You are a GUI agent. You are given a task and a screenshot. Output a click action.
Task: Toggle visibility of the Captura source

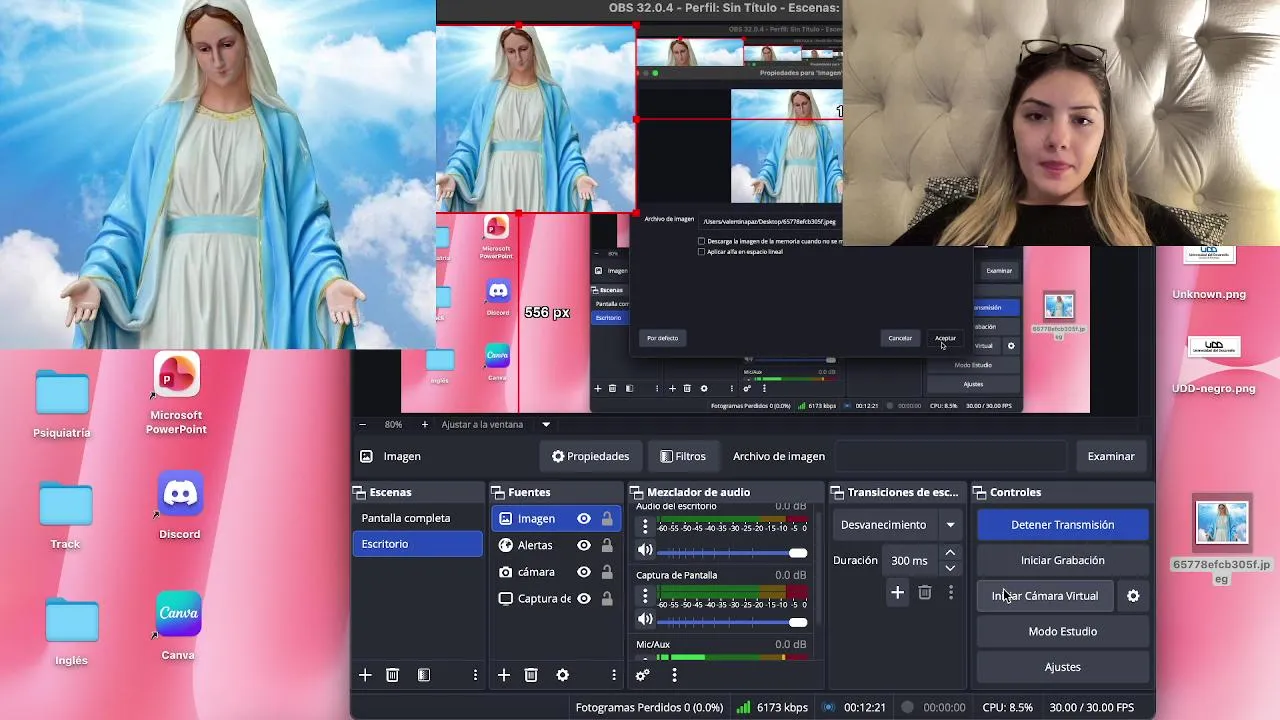pyautogui.click(x=583, y=599)
